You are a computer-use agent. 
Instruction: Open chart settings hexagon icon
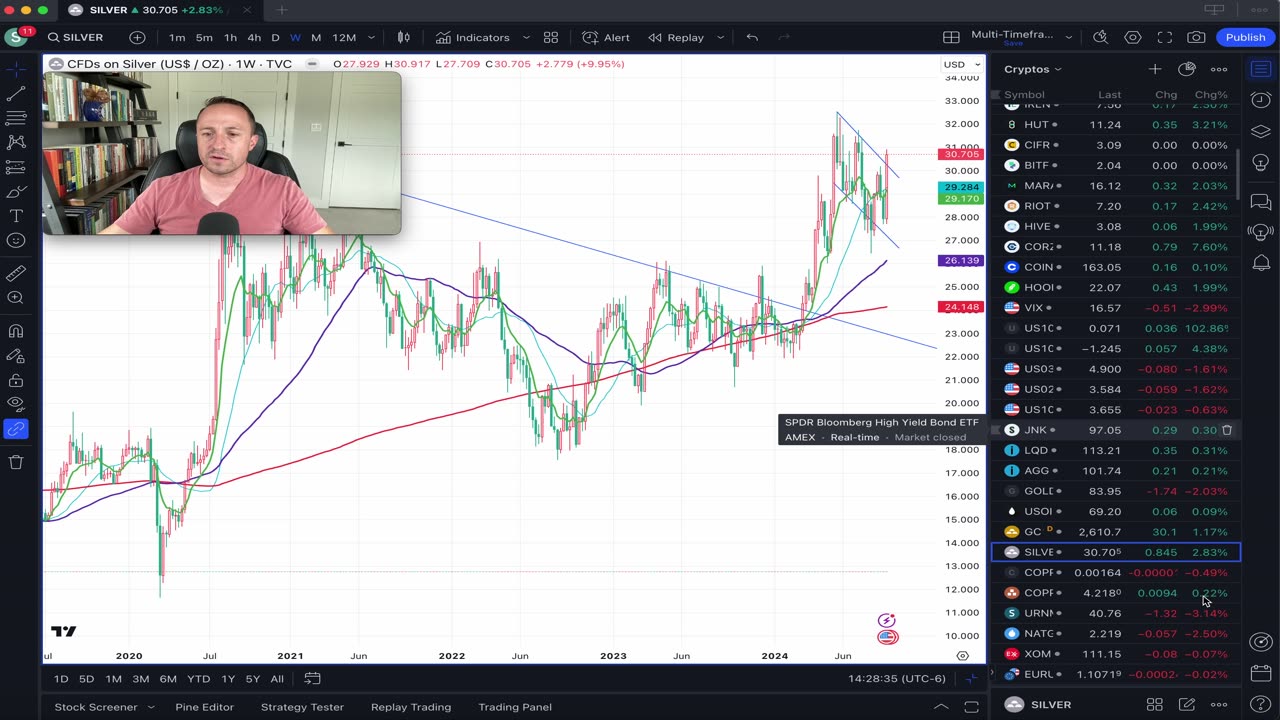click(1132, 38)
